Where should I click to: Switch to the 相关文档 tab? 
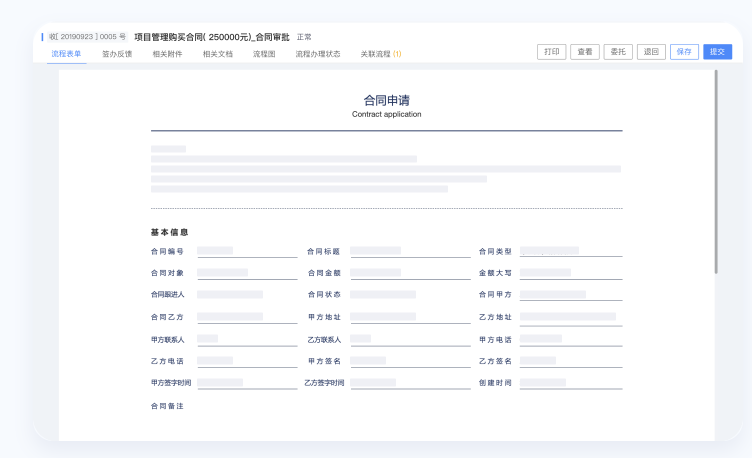[x=217, y=53]
